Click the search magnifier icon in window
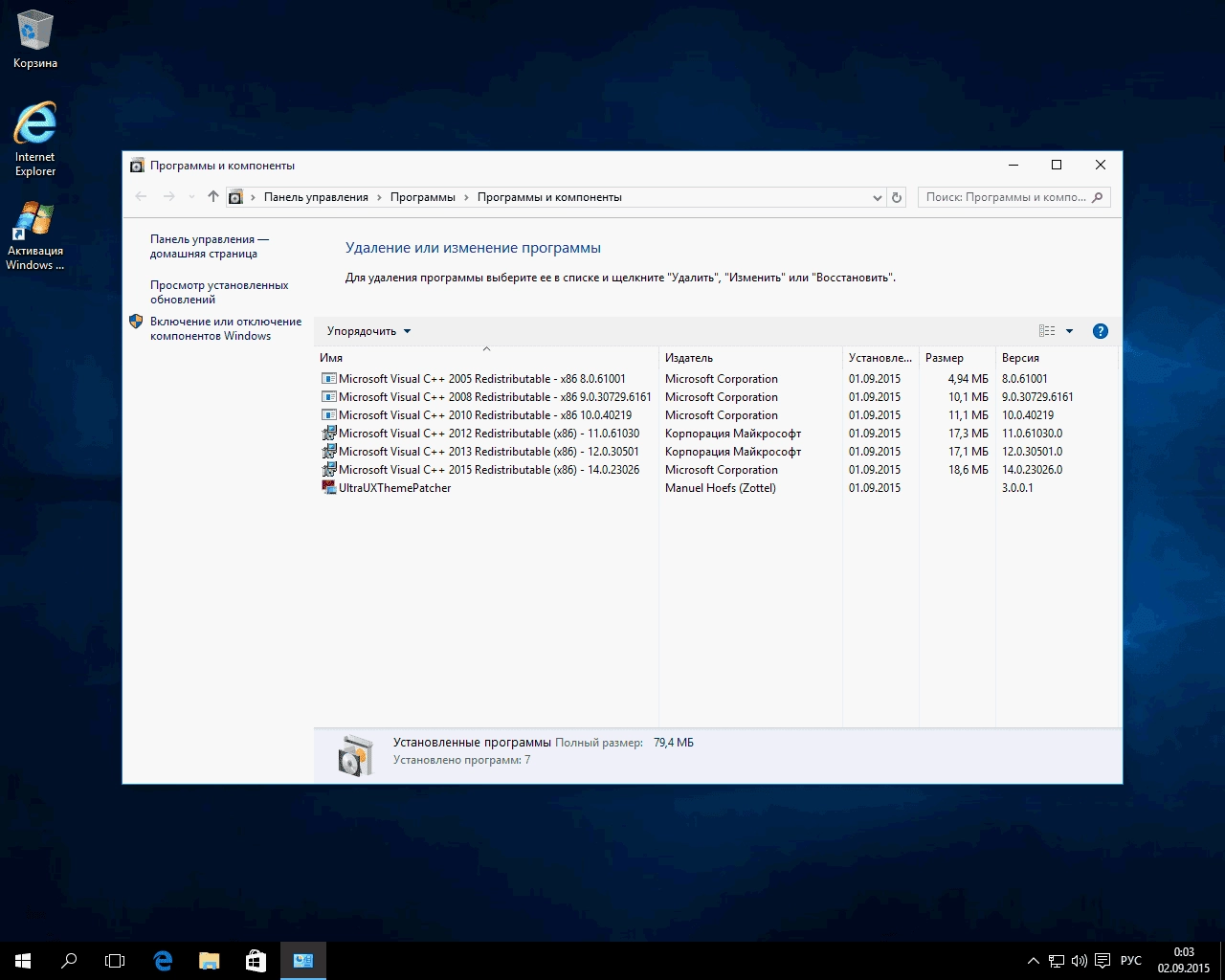The width and height of the screenshot is (1225, 980). 1098,197
